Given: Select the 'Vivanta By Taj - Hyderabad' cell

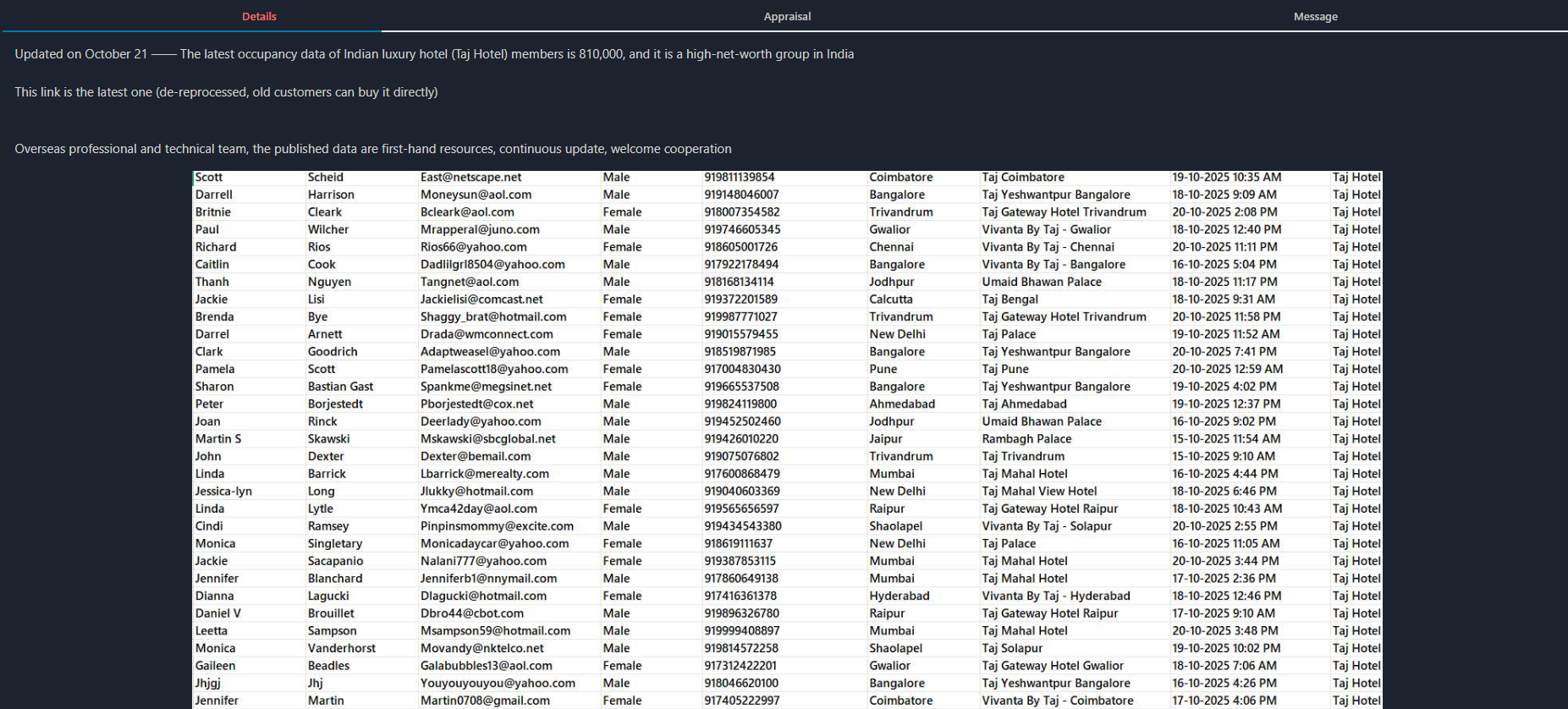Looking at the screenshot, I should (x=1055, y=596).
